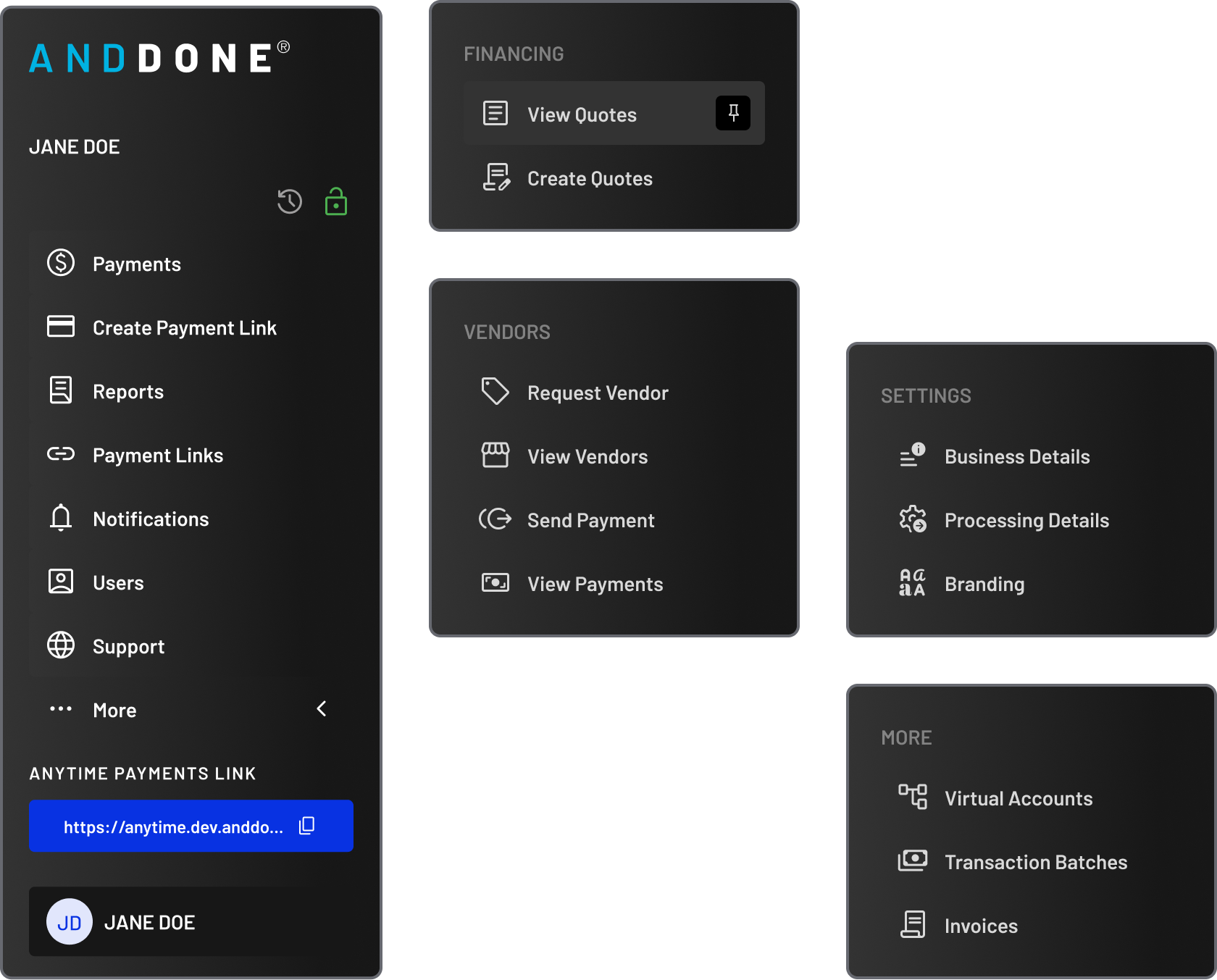1217x980 pixels.
Task: Toggle visibility with the More ellipsis icon
Action: tap(61, 709)
